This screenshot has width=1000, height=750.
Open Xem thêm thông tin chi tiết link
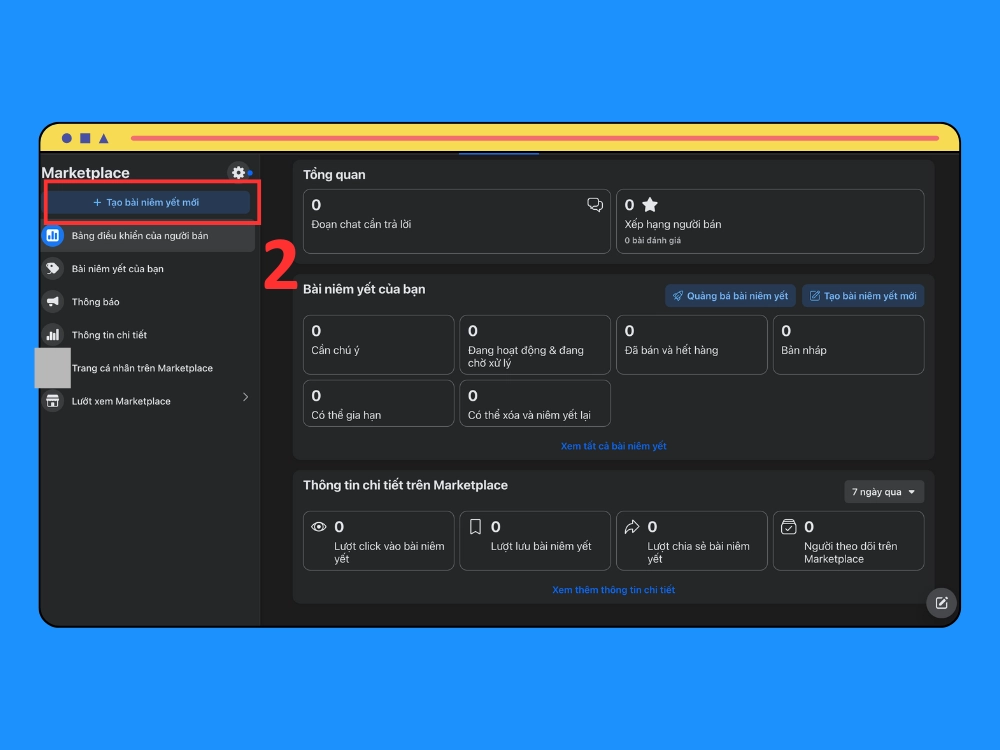pyautogui.click(x=614, y=590)
